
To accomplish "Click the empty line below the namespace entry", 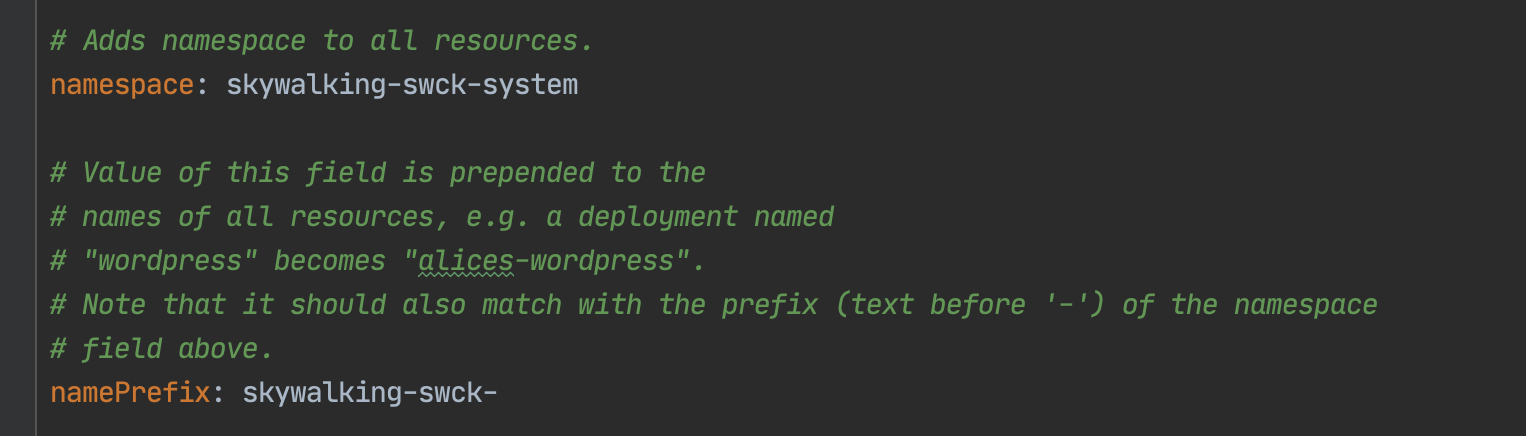I will [x=780, y=129].
